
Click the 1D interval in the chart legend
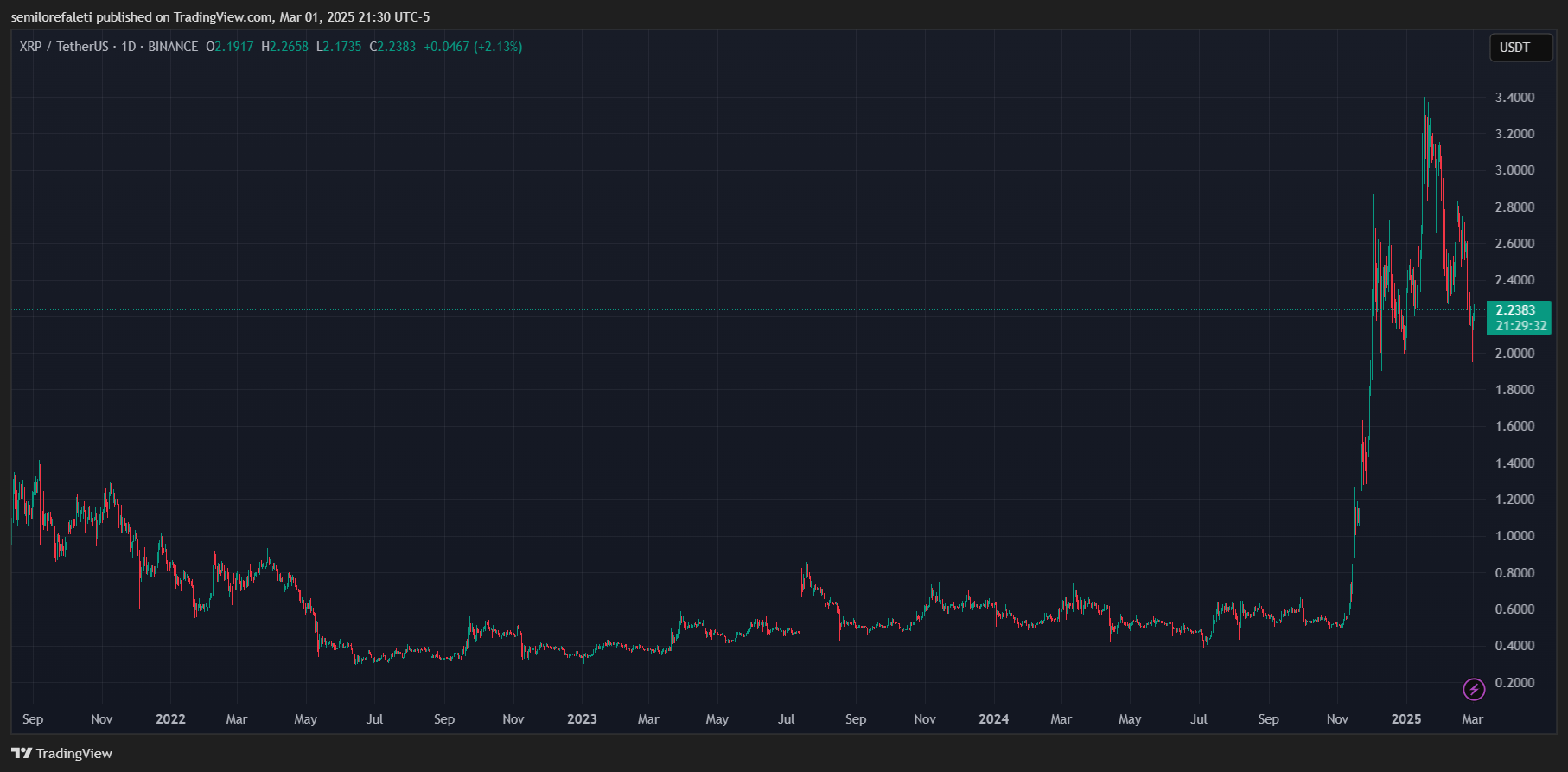129,47
